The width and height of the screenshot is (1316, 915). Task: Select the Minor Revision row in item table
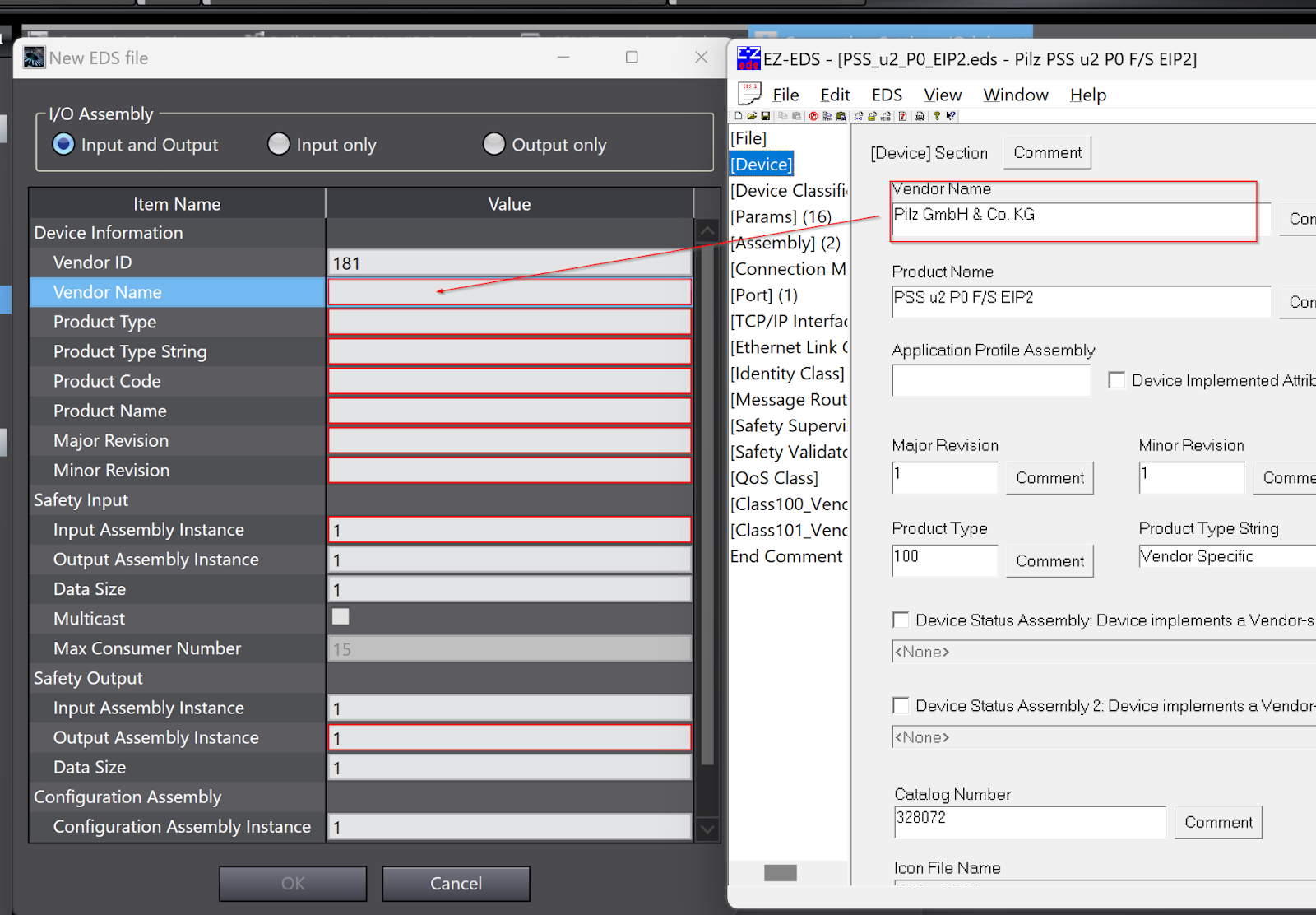[178, 470]
